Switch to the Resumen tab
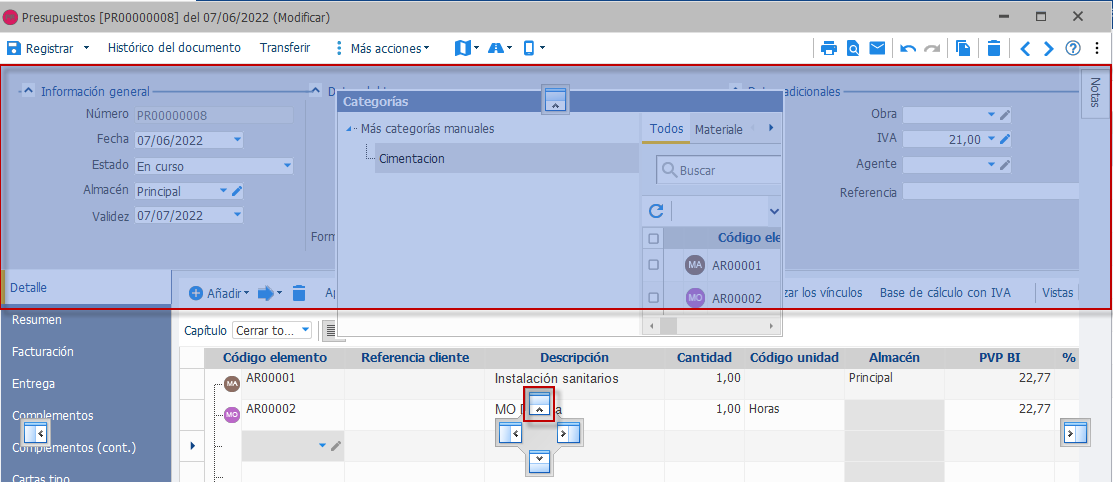This screenshot has height=482, width=1113. coord(37,319)
